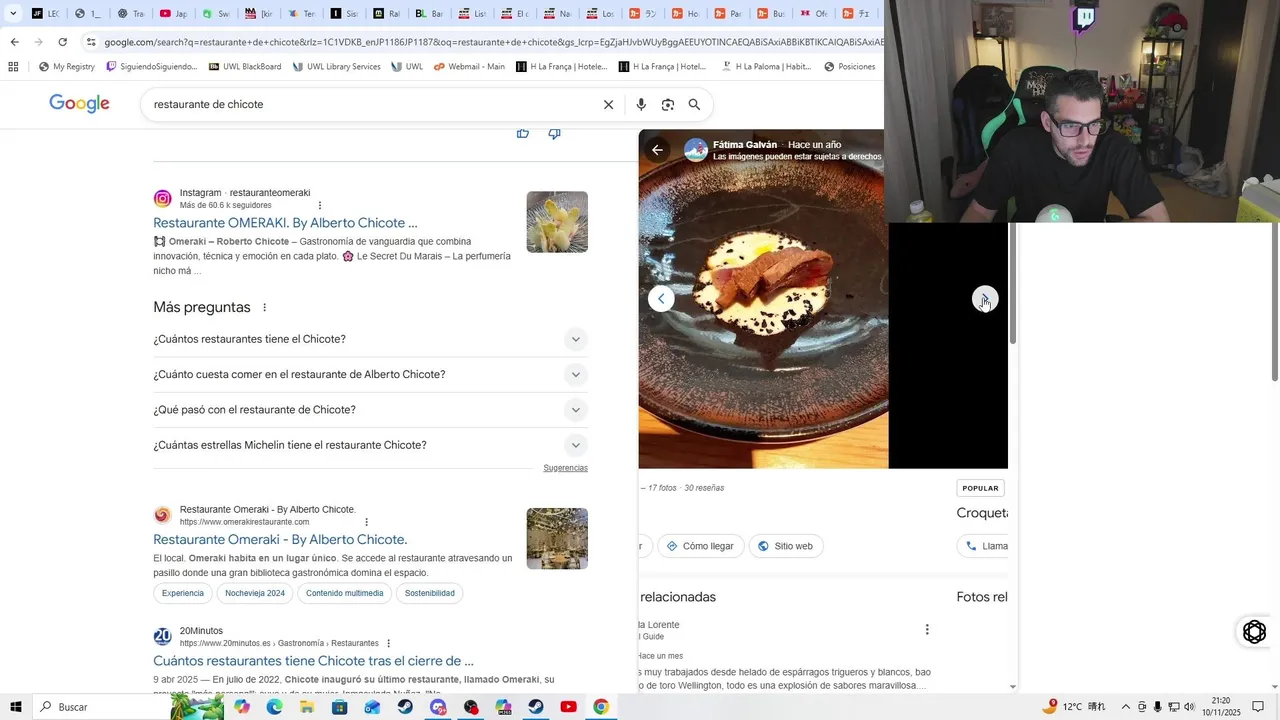Open the Instagram result food thumbnail
This screenshot has height=720, width=1280.
(x=557, y=222)
